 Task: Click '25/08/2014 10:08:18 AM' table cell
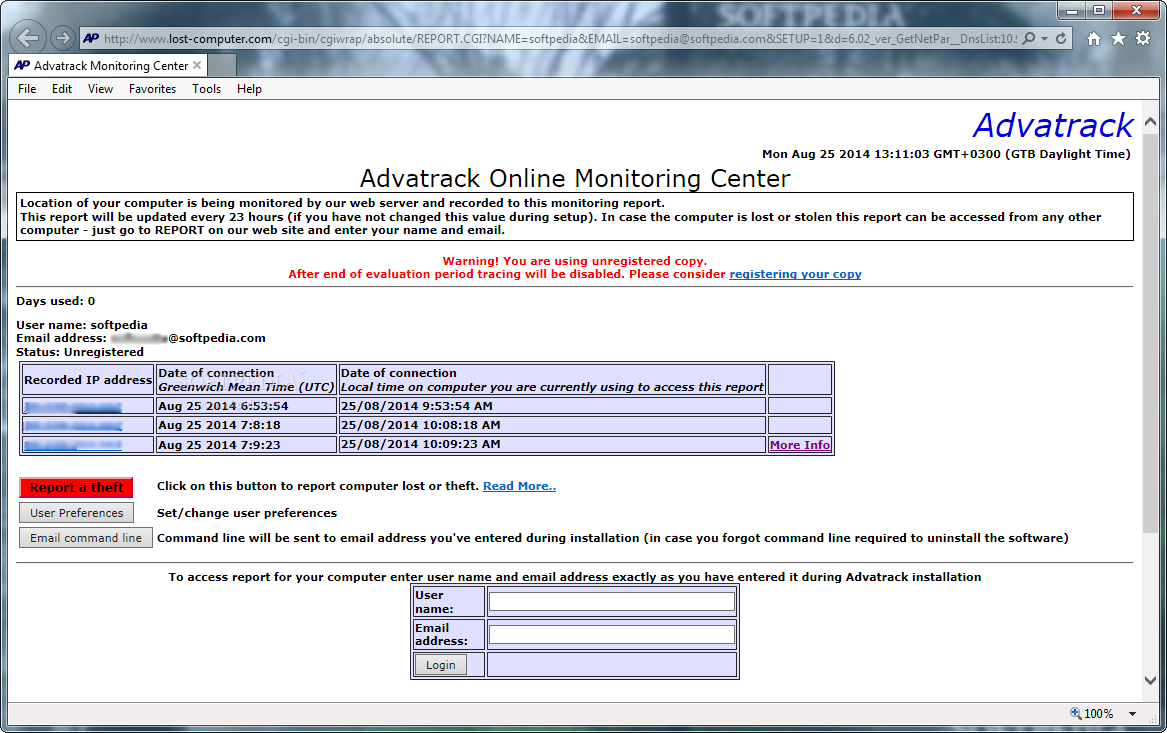pos(551,425)
